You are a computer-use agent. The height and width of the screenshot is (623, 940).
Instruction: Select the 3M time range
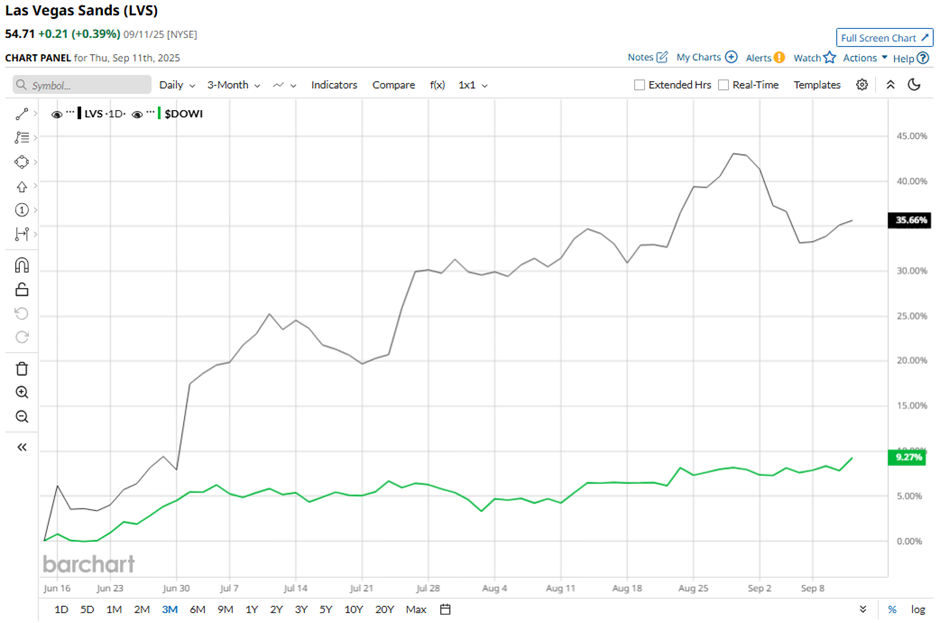tap(170, 609)
